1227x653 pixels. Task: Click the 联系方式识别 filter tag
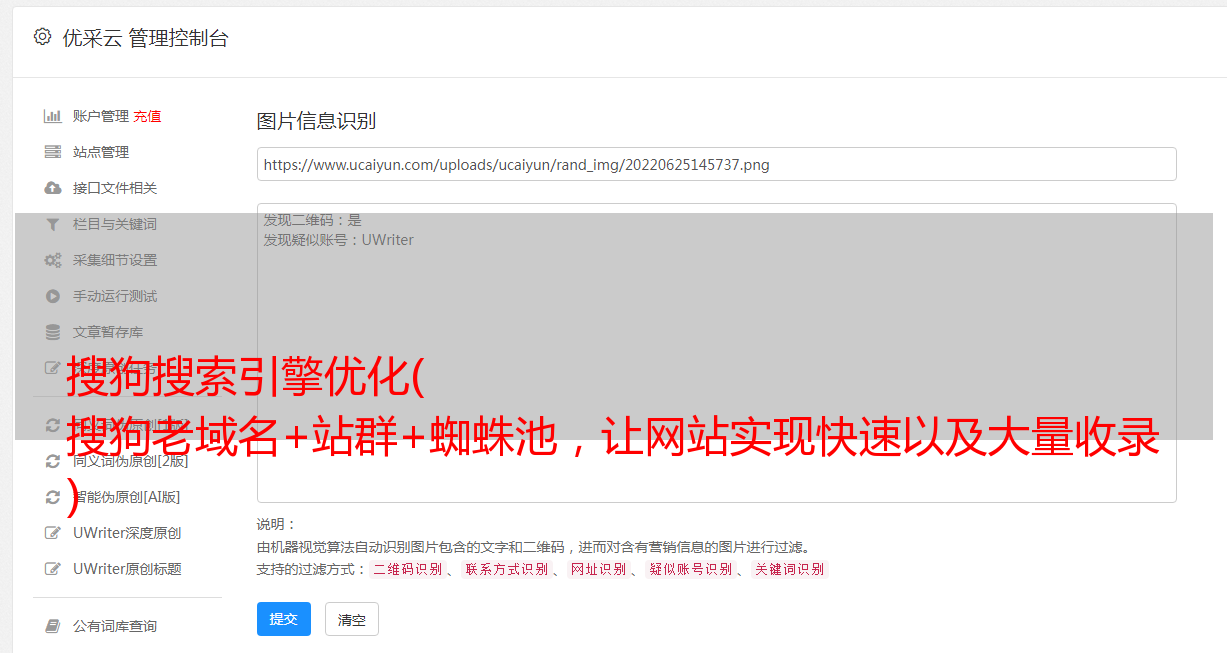coord(506,569)
